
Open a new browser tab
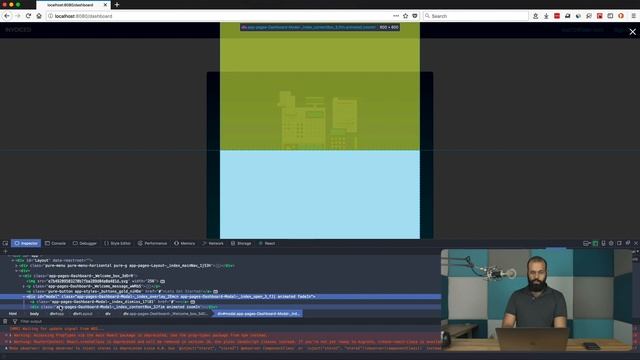point(117,4)
